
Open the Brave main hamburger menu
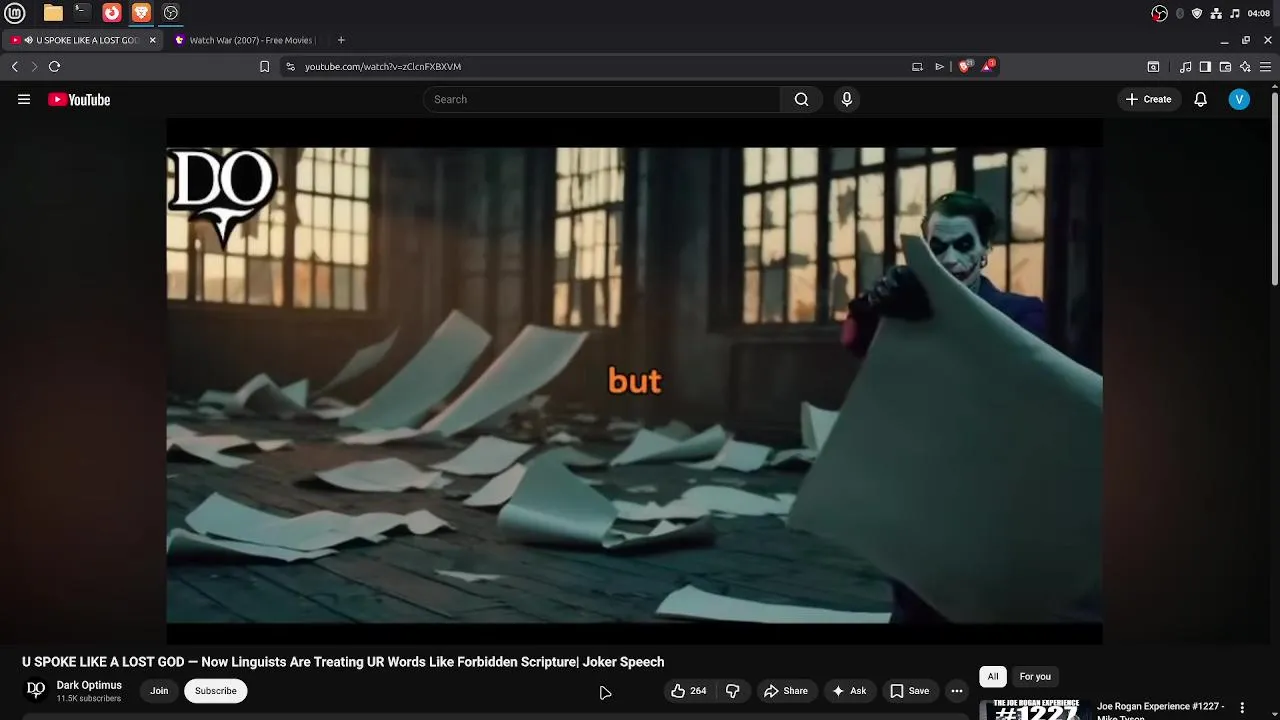pos(1265,67)
